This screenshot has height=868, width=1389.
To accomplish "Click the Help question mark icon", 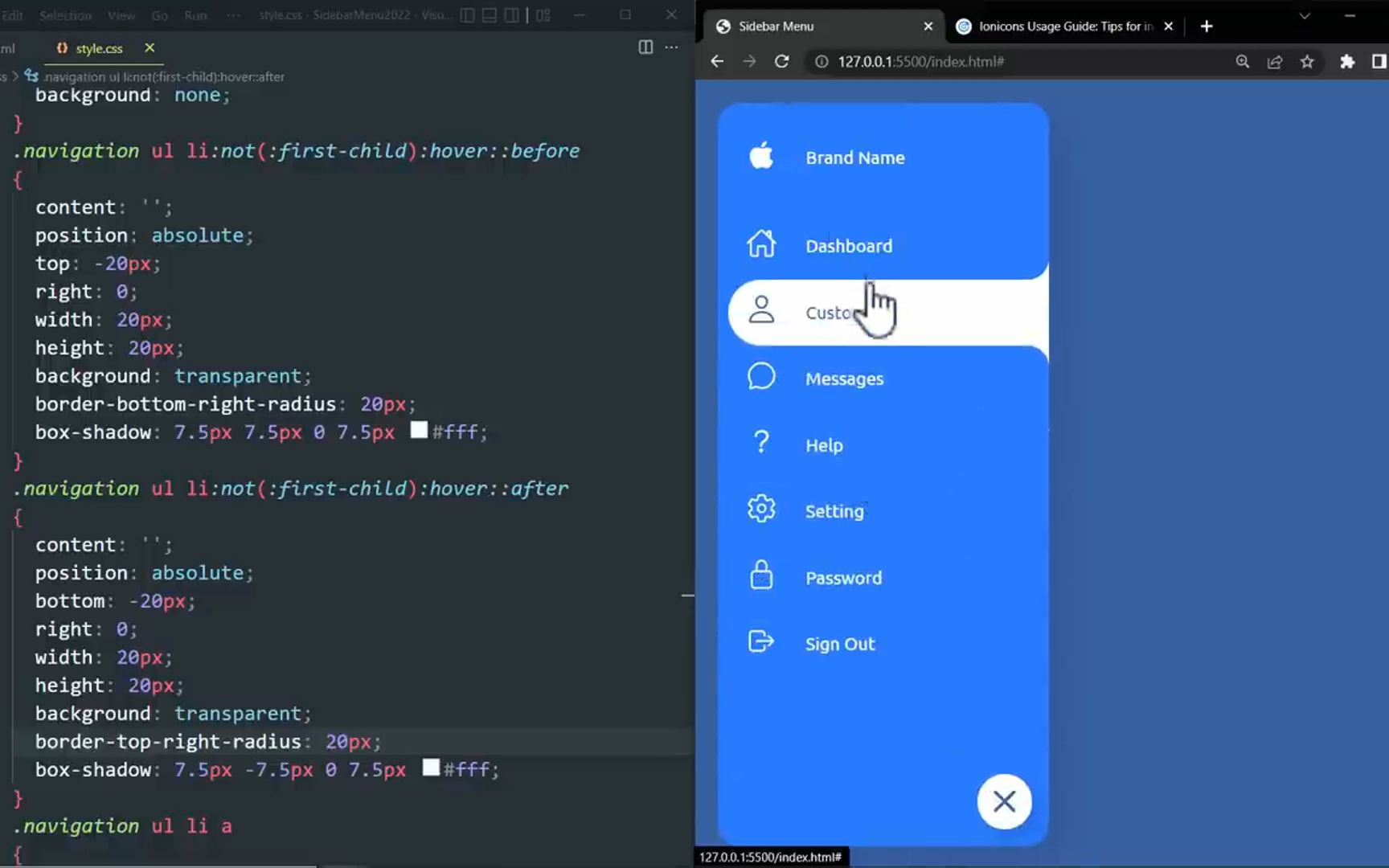I will [x=761, y=442].
